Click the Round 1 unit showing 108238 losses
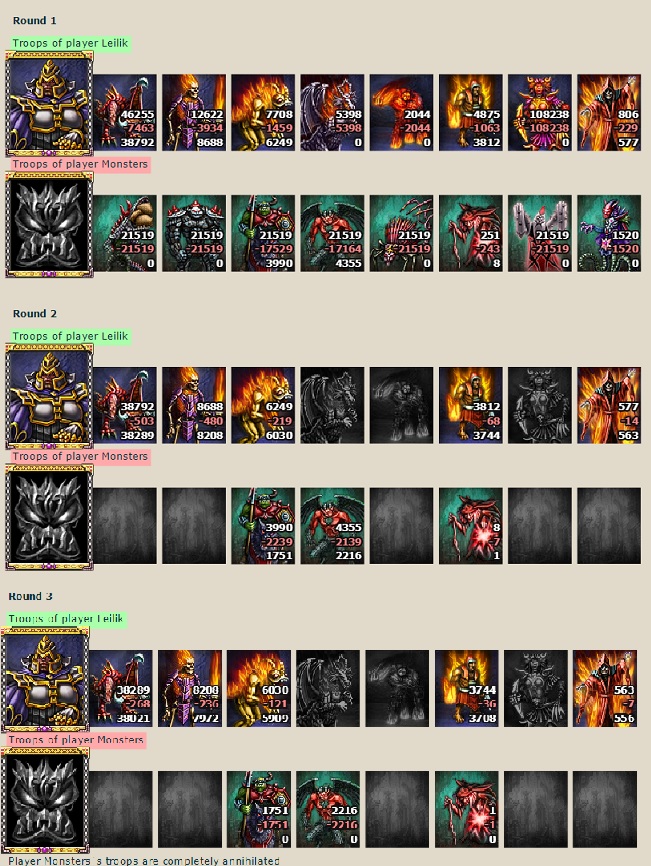The width and height of the screenshot is (651, 866). pyautogui.click(x=539, y=113)
